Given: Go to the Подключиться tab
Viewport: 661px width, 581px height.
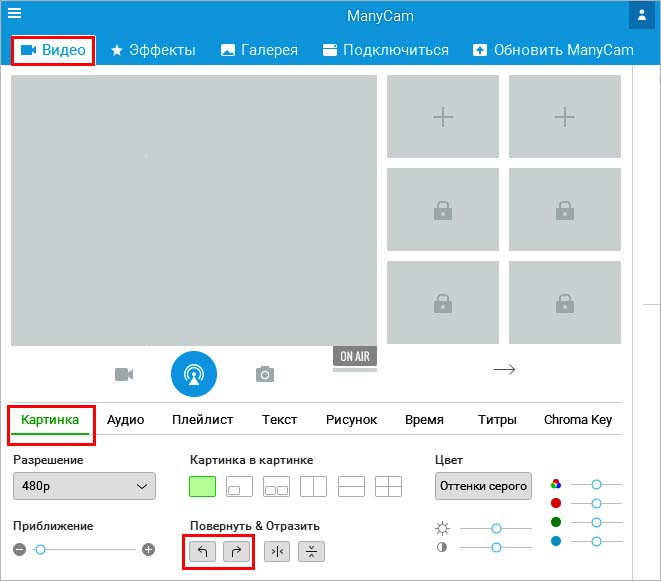Looking at the screenshot, I should click(x=386, y=50).
